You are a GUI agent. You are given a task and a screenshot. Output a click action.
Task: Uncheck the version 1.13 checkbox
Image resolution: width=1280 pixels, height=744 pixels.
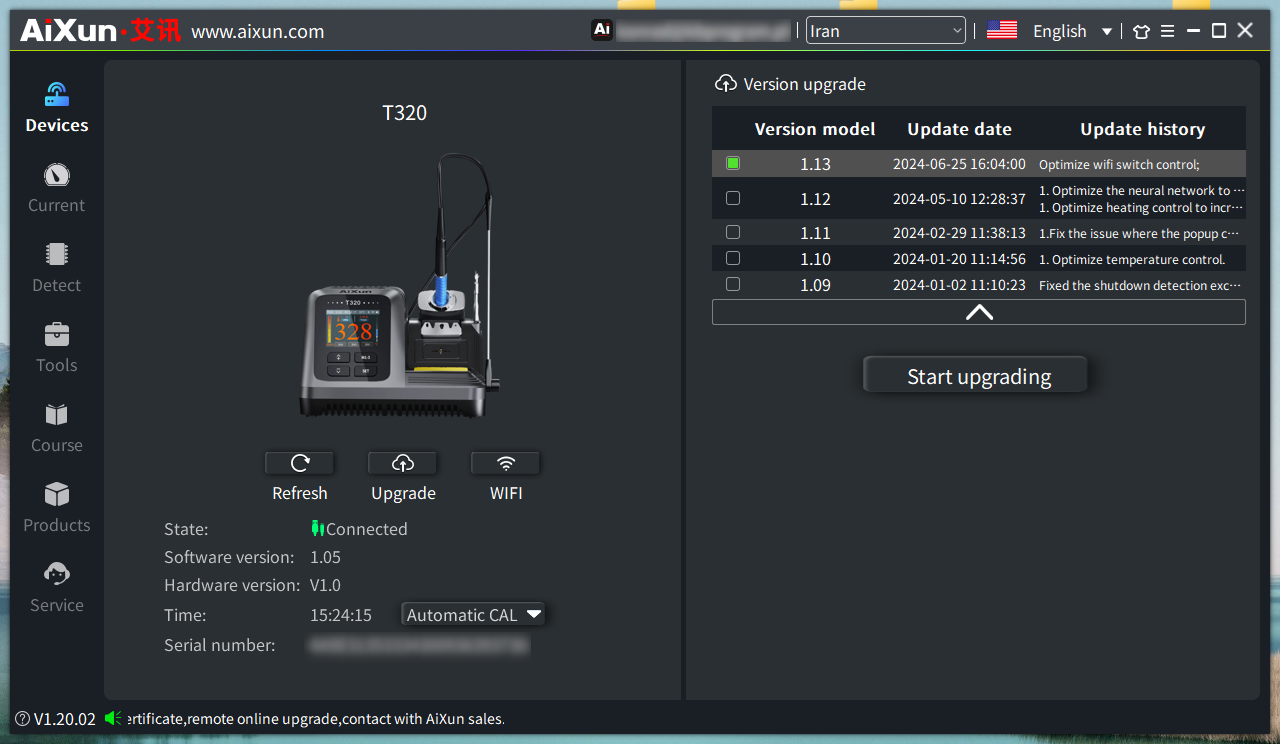[x=733, y=163]
